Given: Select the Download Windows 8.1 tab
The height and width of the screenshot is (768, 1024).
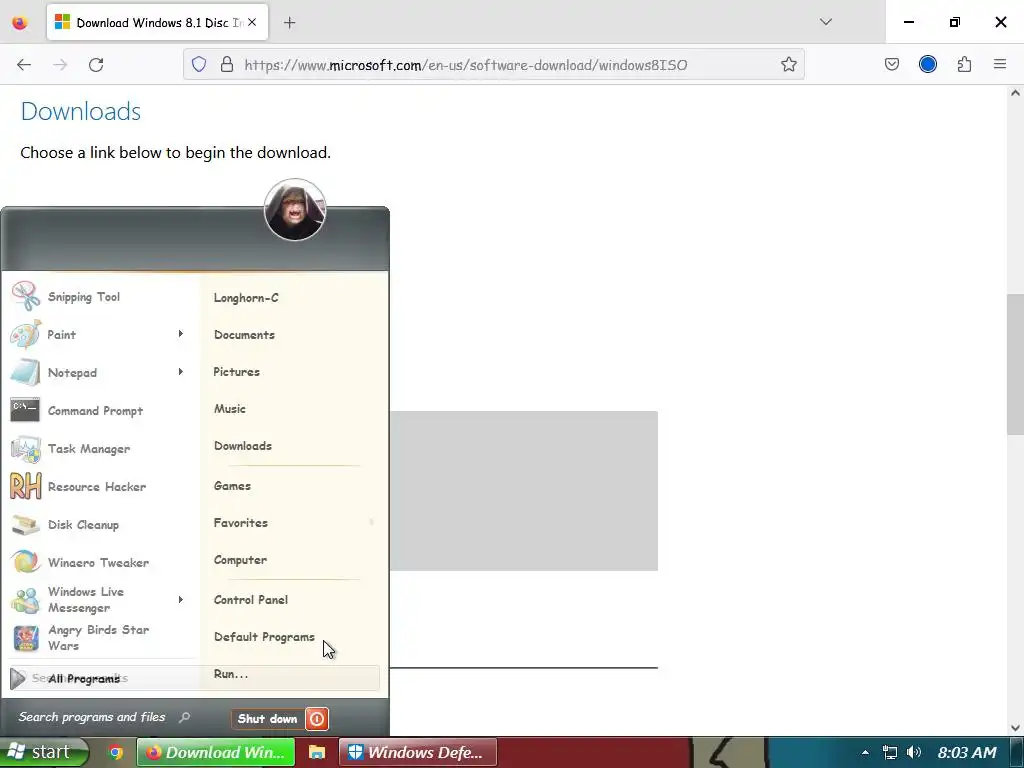Looking at the screenshot, I should [x=158, y=23].
